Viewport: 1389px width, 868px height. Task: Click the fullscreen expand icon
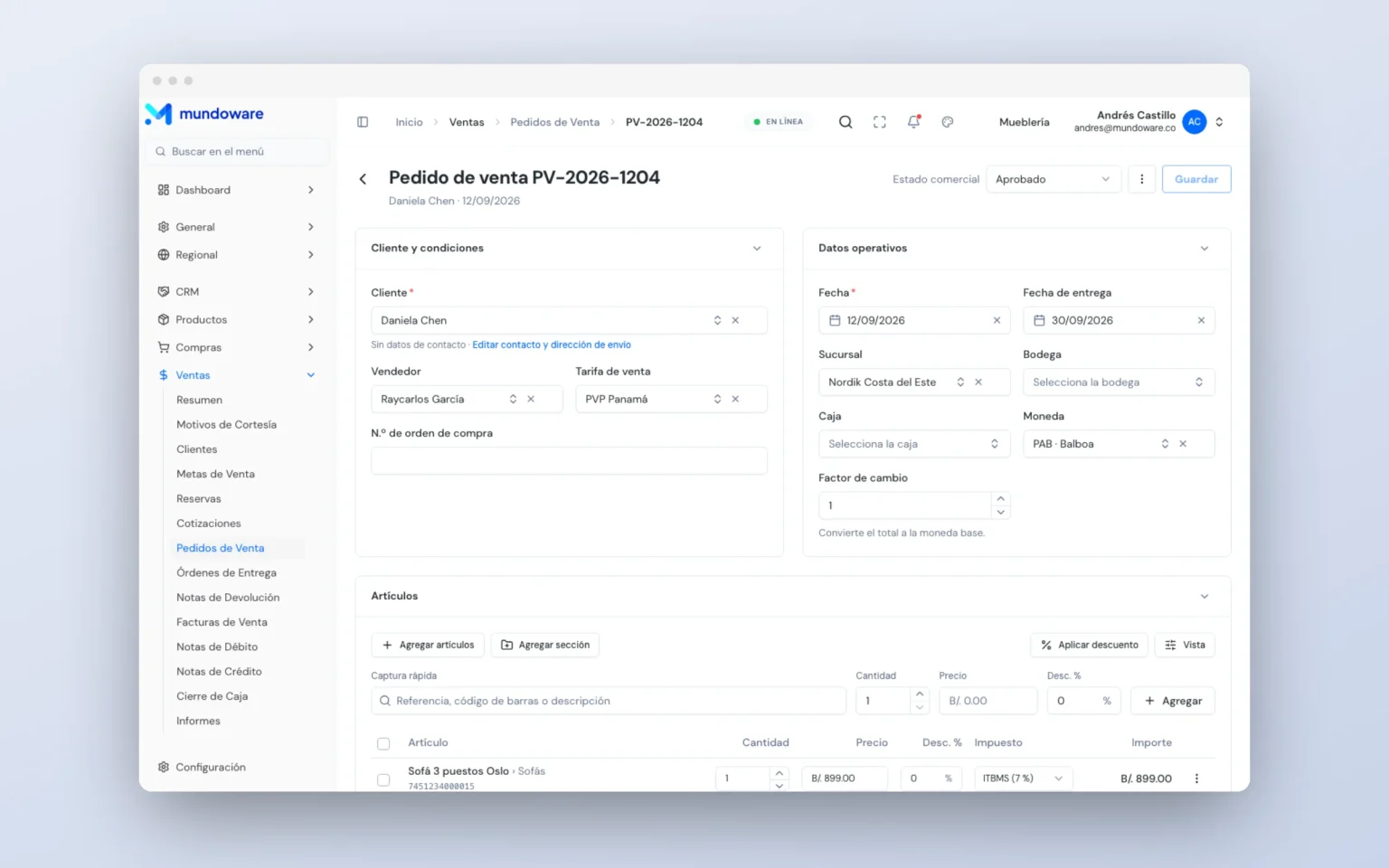click(x=879, y=122)
